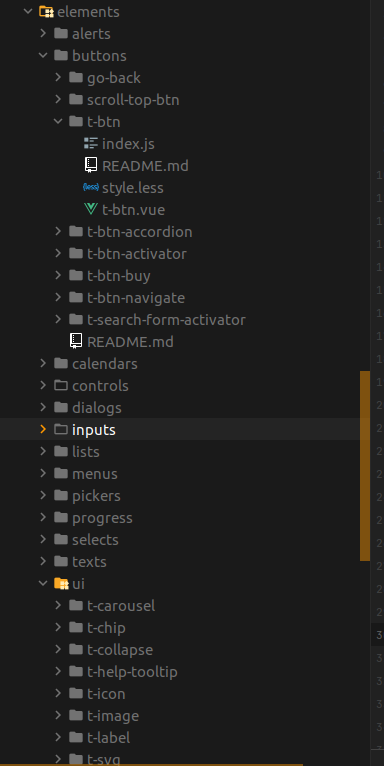Select the t-search-form-activator folder
This screenshot has height=766, width=384.
pos(166,320)
